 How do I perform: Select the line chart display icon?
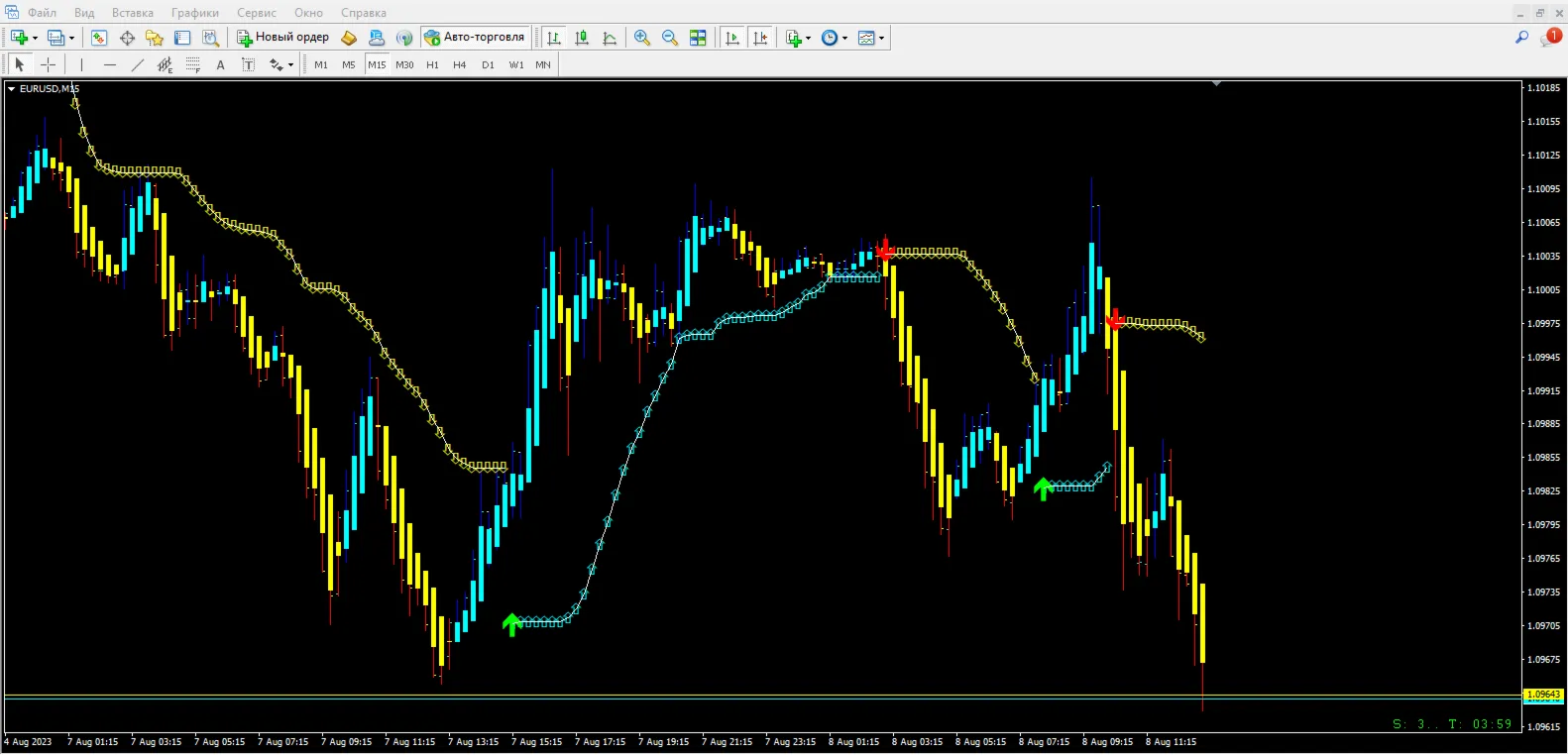(x=610, y=38)
